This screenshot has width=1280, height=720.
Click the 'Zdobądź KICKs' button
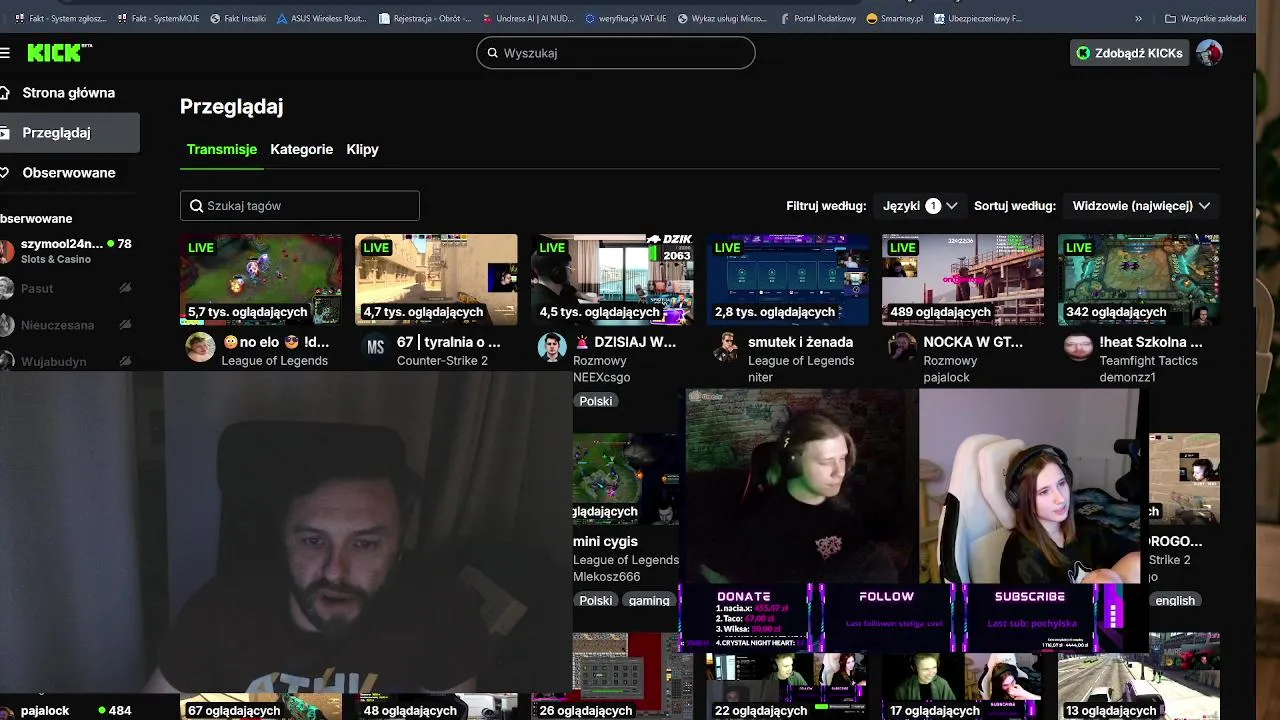tap(1129, 53)
